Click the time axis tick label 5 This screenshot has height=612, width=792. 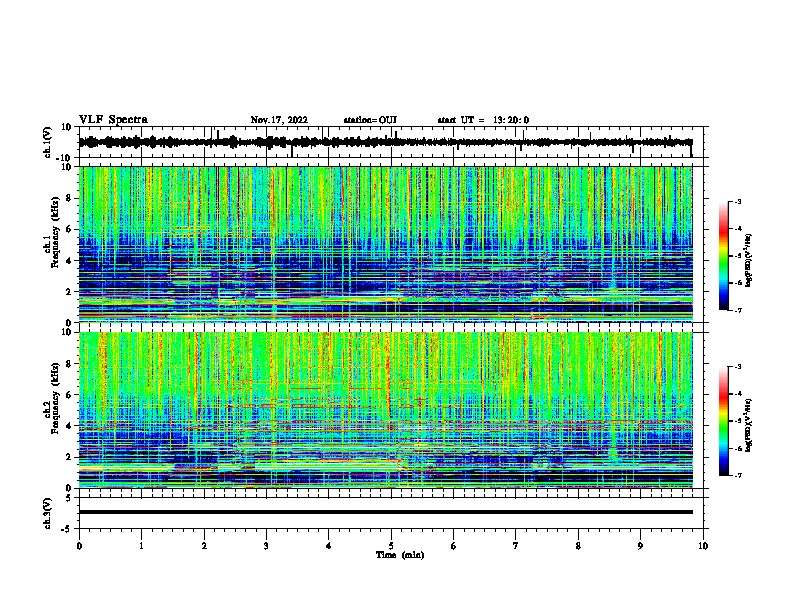click(x=391, y=546)
